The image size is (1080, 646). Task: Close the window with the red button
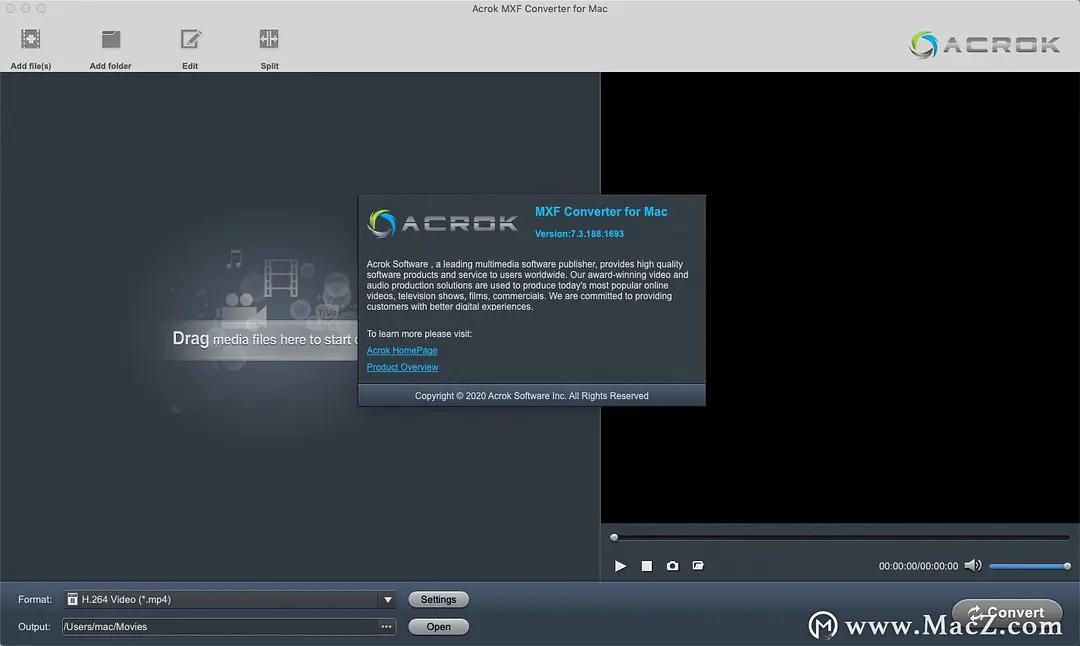10,8
